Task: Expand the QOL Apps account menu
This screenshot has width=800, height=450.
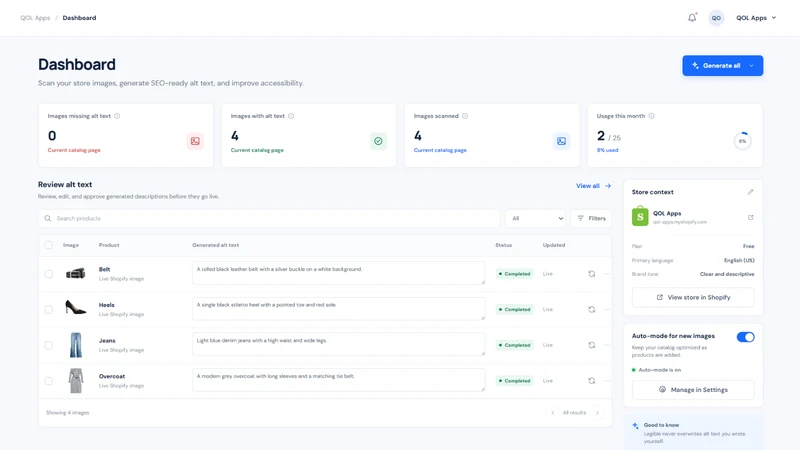Action: 756,18
